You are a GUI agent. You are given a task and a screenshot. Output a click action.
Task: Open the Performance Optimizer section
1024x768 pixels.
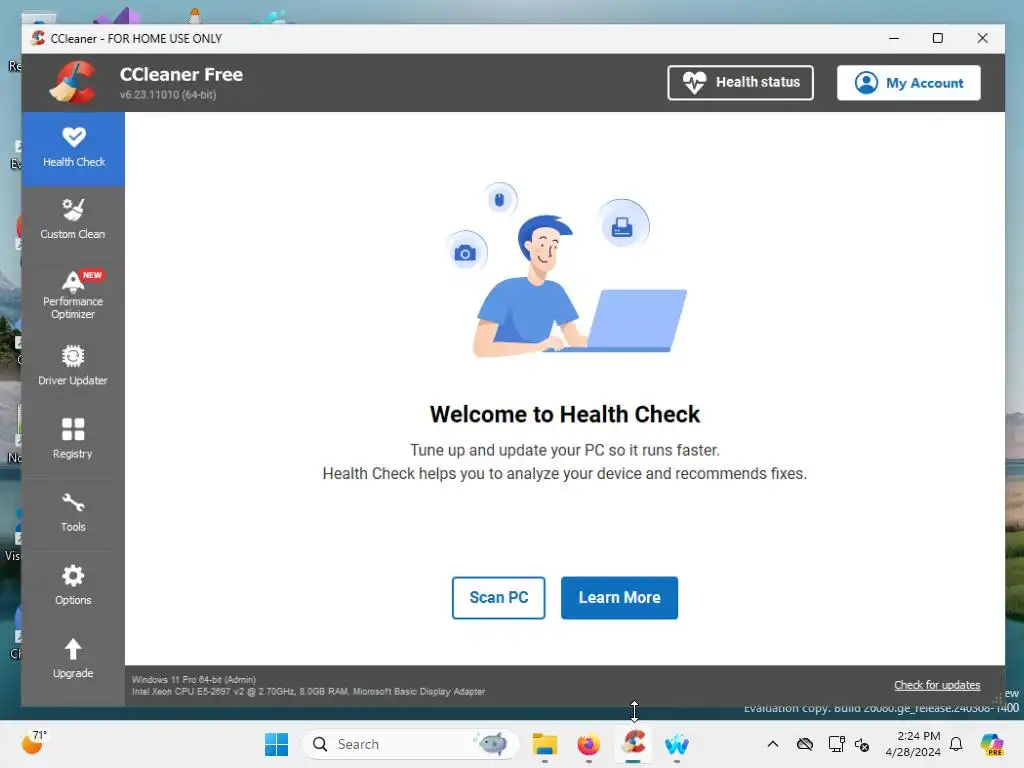click(x=73, y=295)
